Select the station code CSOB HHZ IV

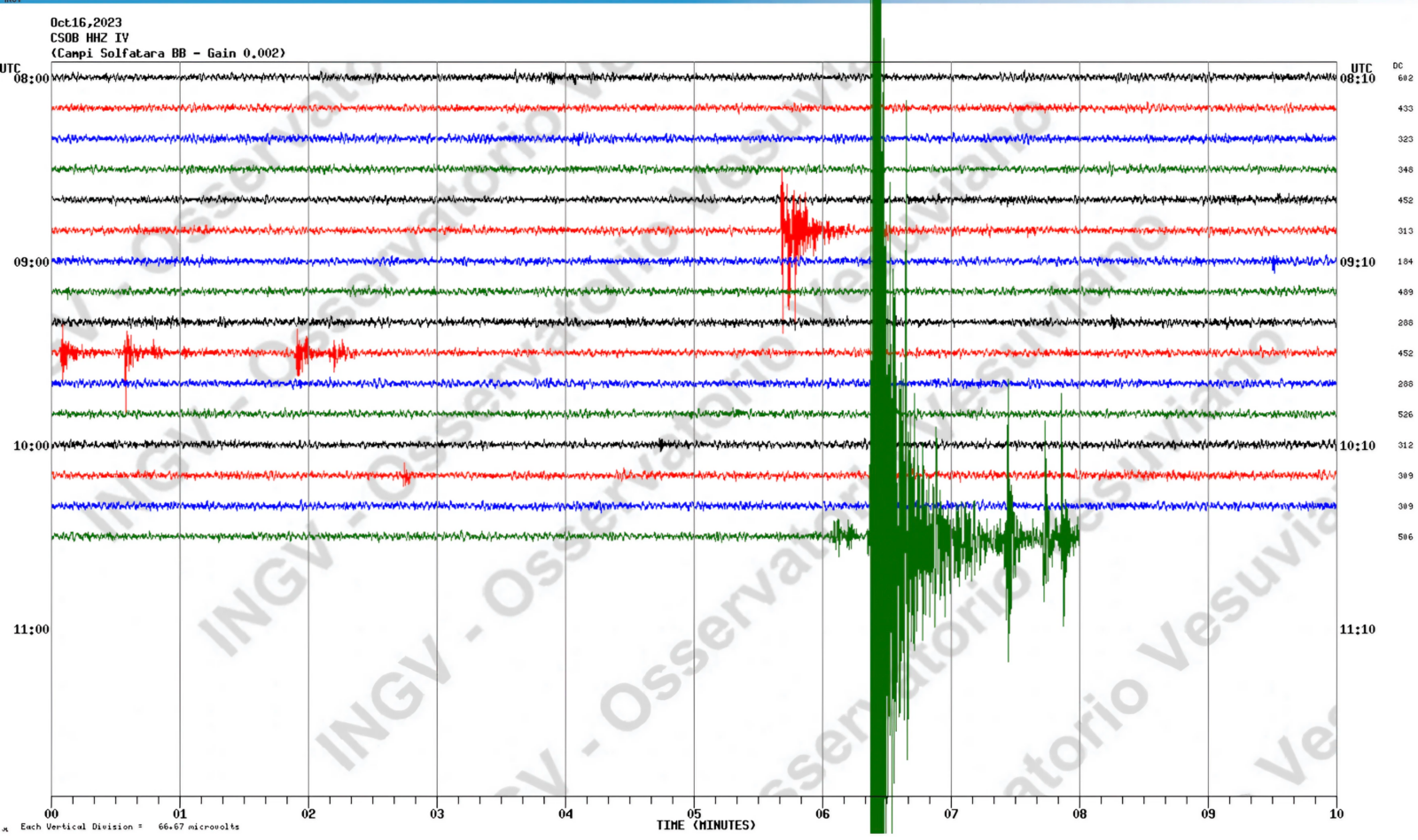(x=90, y=38)
